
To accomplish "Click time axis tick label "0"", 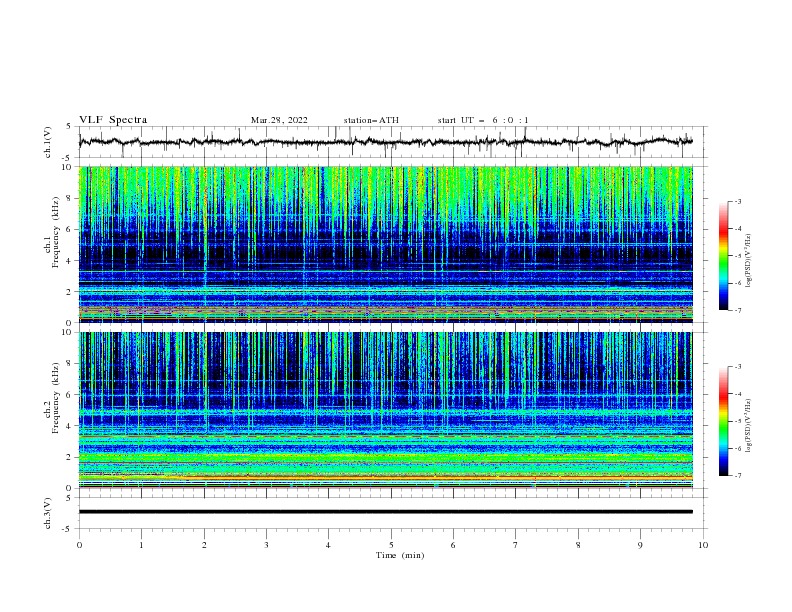I will pos(79,545).
